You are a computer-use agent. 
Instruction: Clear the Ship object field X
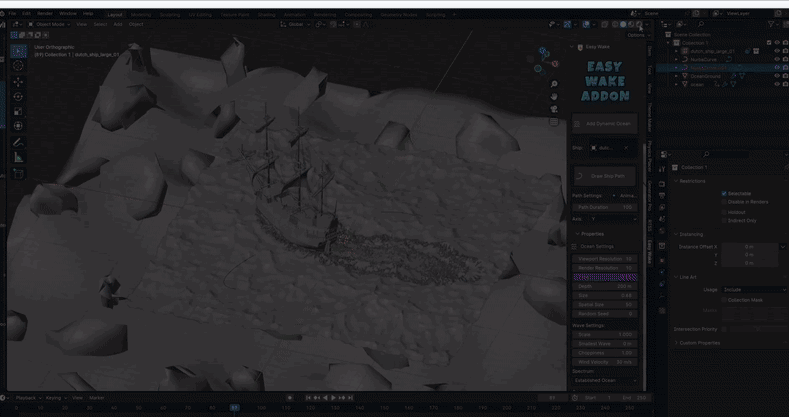pyautogui.click(x=626, y=148)
